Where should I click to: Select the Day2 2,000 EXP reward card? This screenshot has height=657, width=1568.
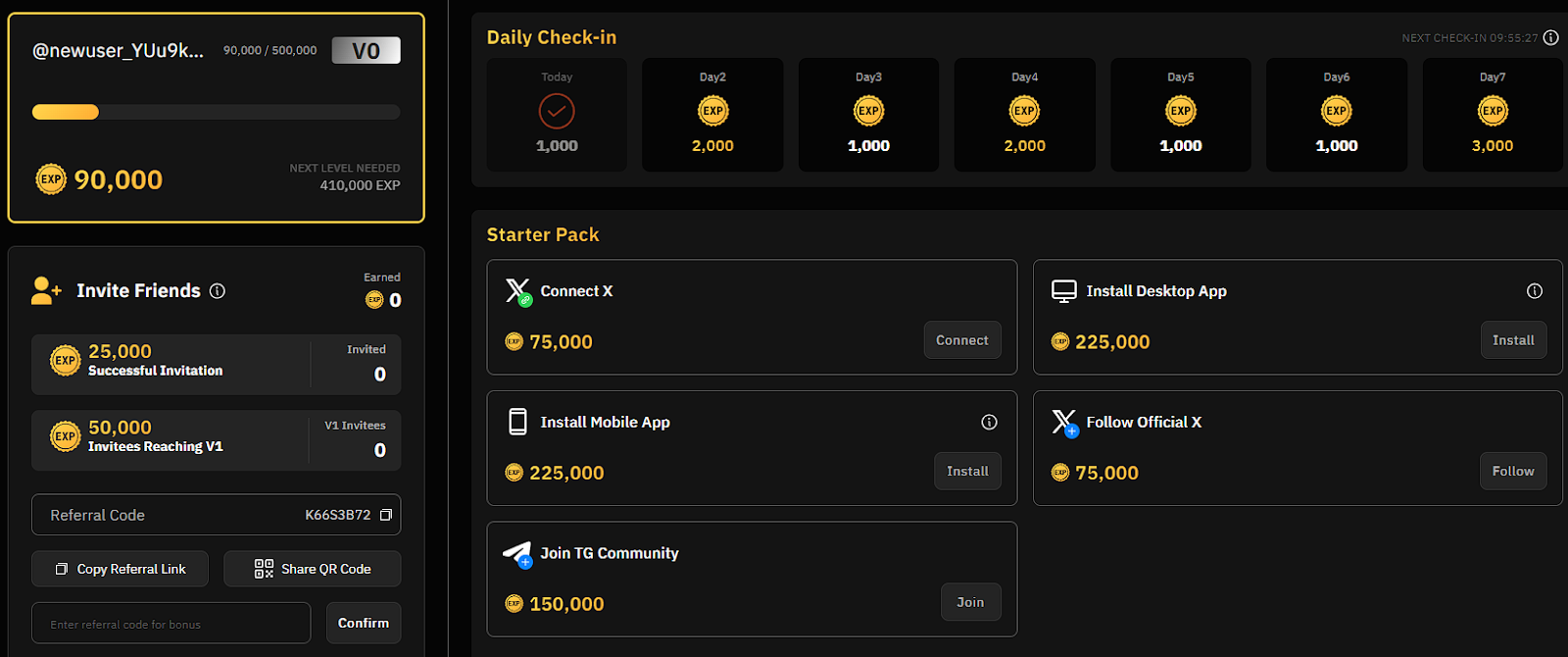coord(712,115)
